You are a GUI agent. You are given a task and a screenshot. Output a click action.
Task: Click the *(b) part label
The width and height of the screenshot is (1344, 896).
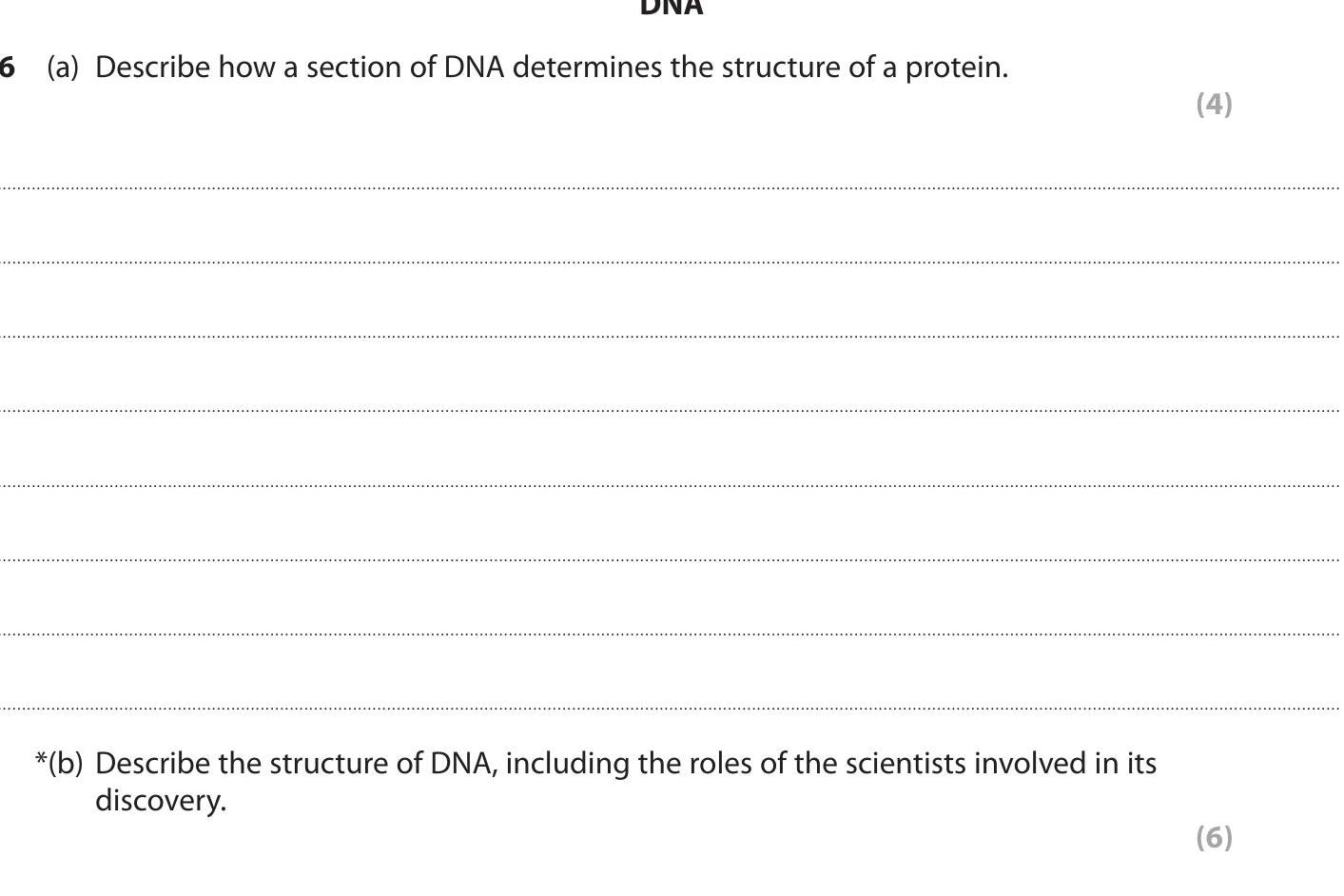point(59,764)
